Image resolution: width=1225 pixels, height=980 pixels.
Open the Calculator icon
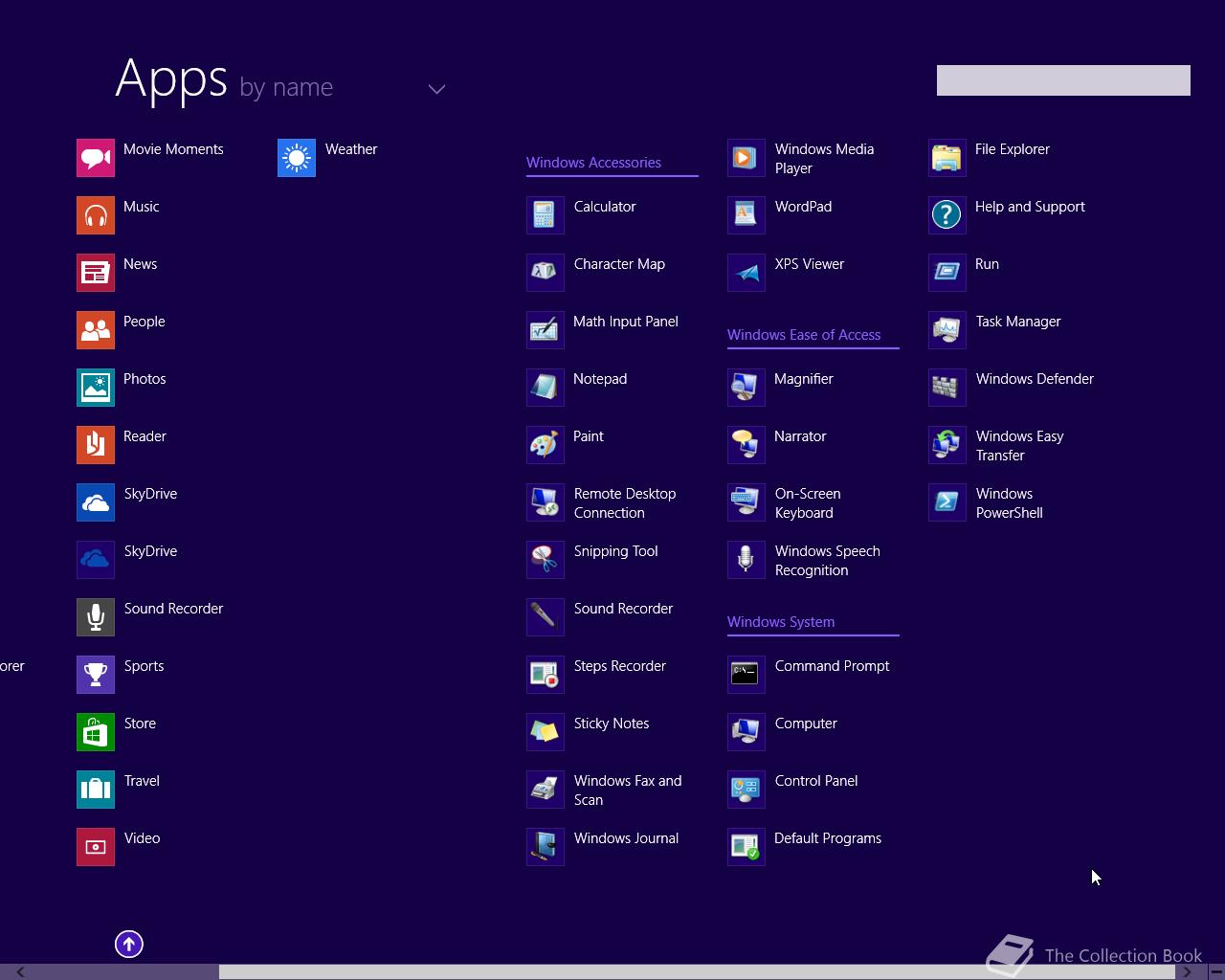click(x=546, y=215)
